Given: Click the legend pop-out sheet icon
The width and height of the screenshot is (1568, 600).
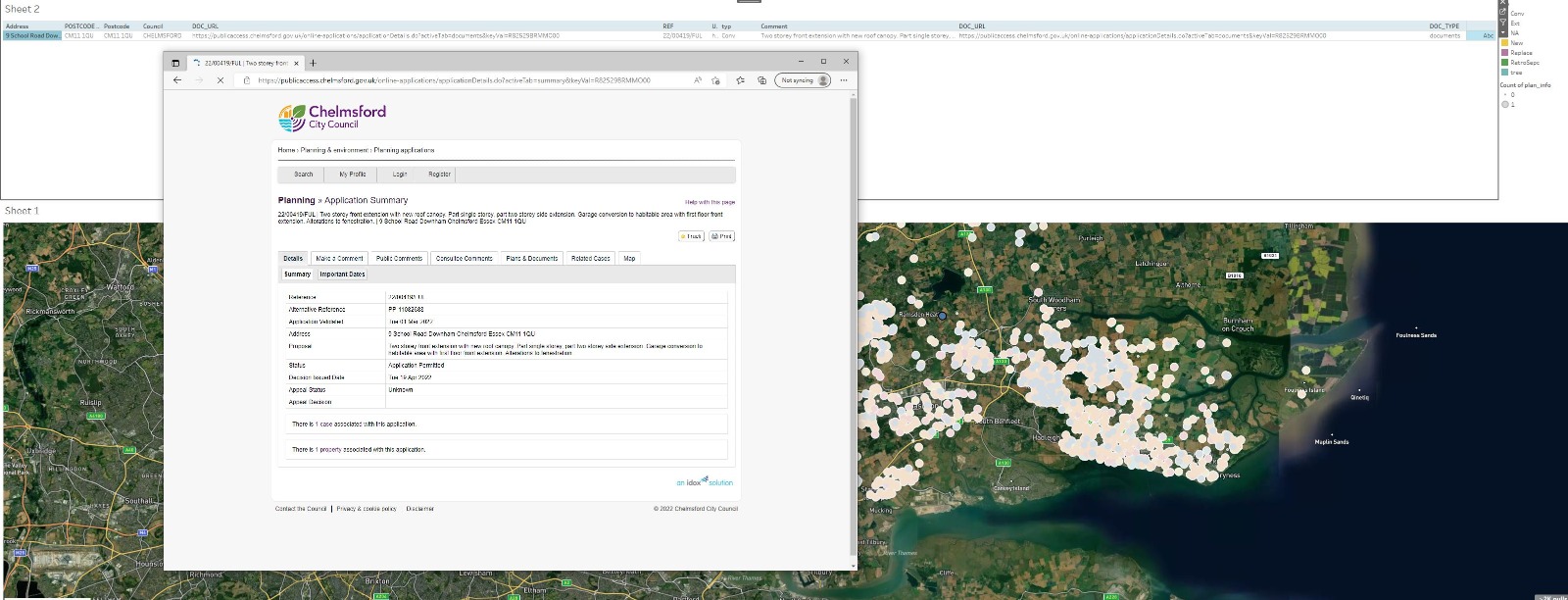Looking at the screenshot, I should point(1503,12).
